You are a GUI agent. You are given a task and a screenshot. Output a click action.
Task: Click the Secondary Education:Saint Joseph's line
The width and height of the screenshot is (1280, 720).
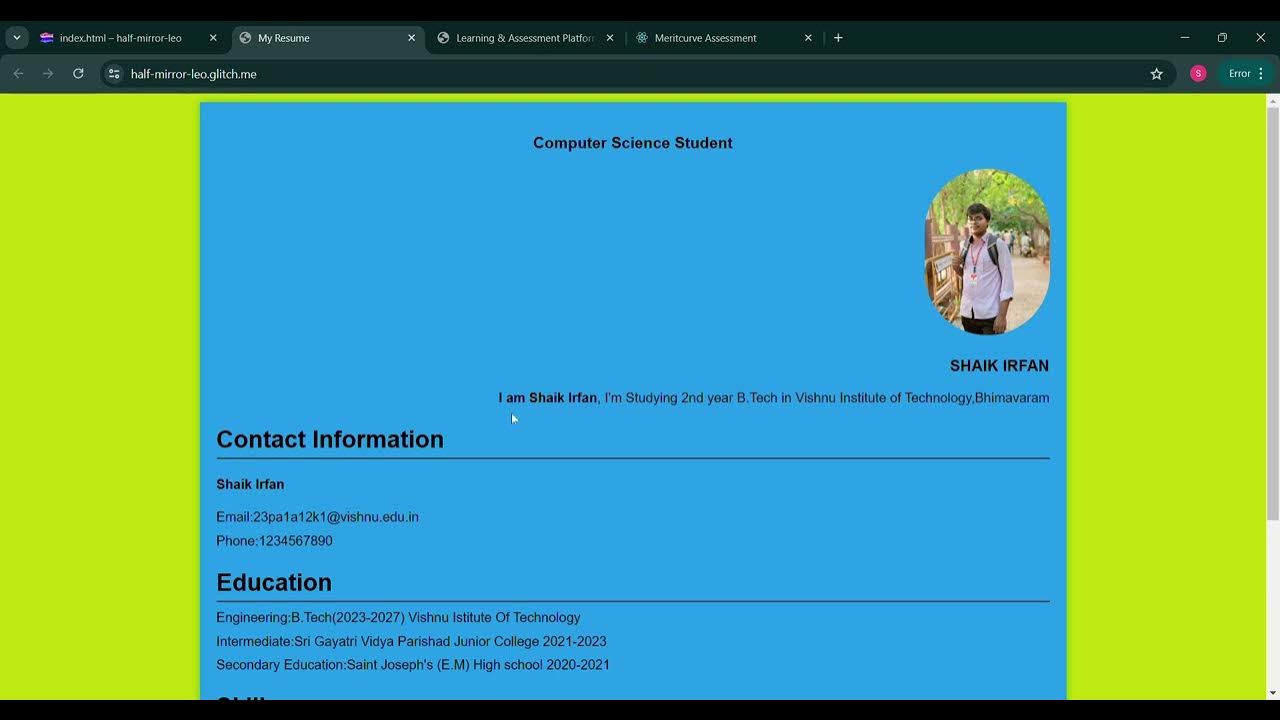point(413,665)
